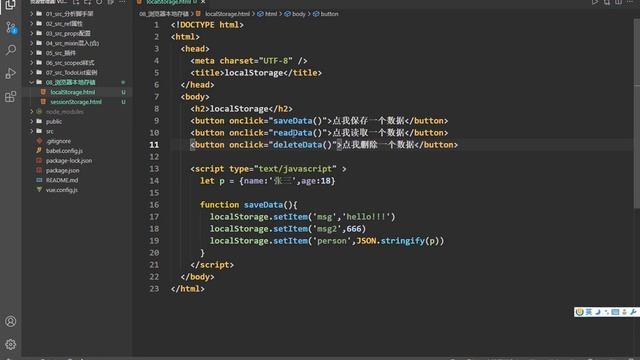Open vue.config.js in the explorer
This screenshot has height=360, width=640.
pos(62,190)
